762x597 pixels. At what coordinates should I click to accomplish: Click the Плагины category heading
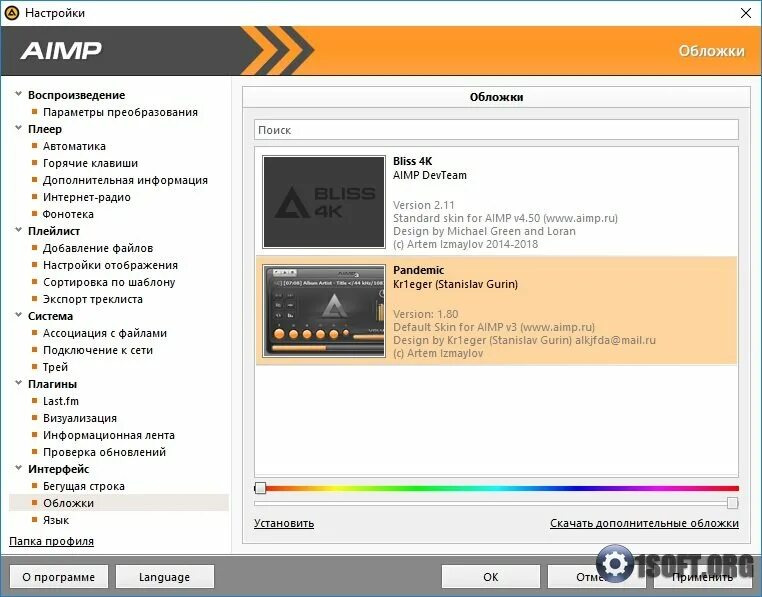pyautogui.click(x=52, y=385)
